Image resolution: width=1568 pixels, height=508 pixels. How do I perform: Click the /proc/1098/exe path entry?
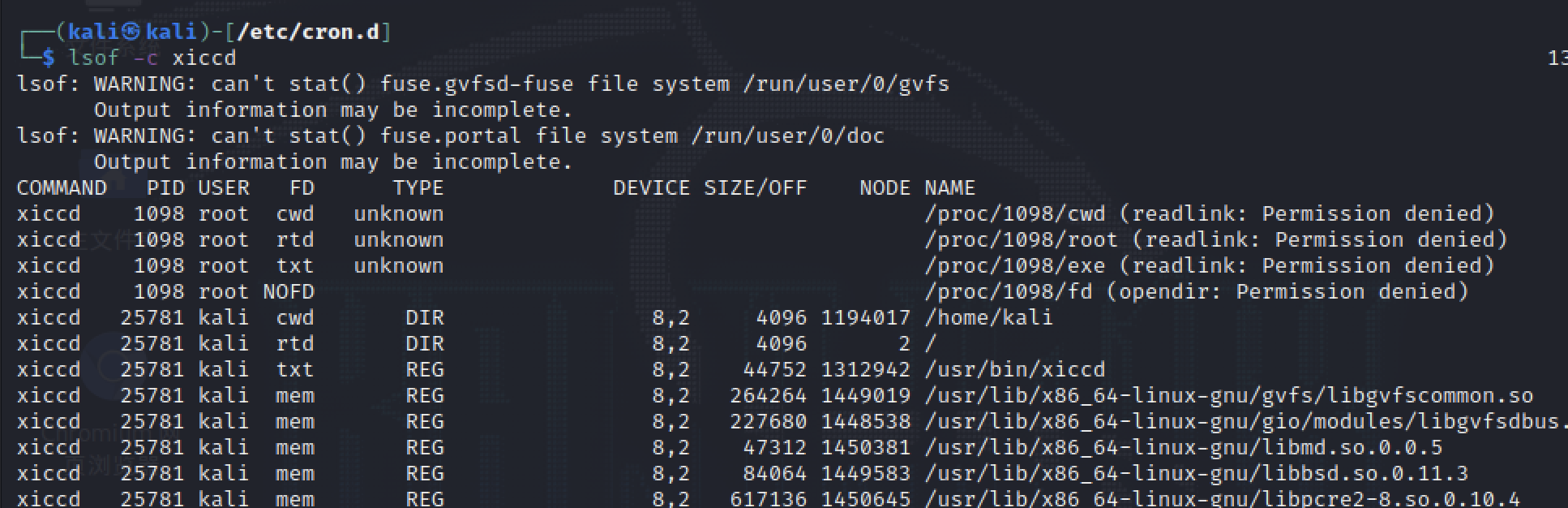coord(1014,265)
